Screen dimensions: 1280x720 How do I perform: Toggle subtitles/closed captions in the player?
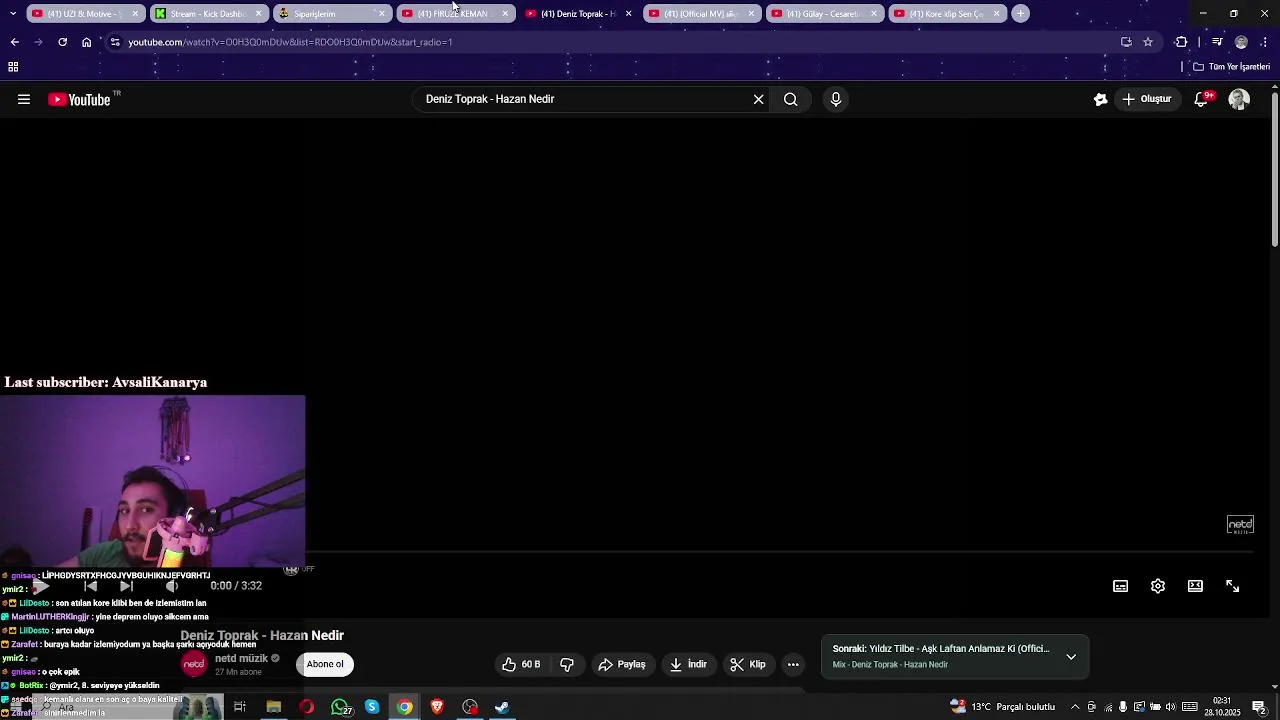pyautogui.click(x=1121, y=586)
